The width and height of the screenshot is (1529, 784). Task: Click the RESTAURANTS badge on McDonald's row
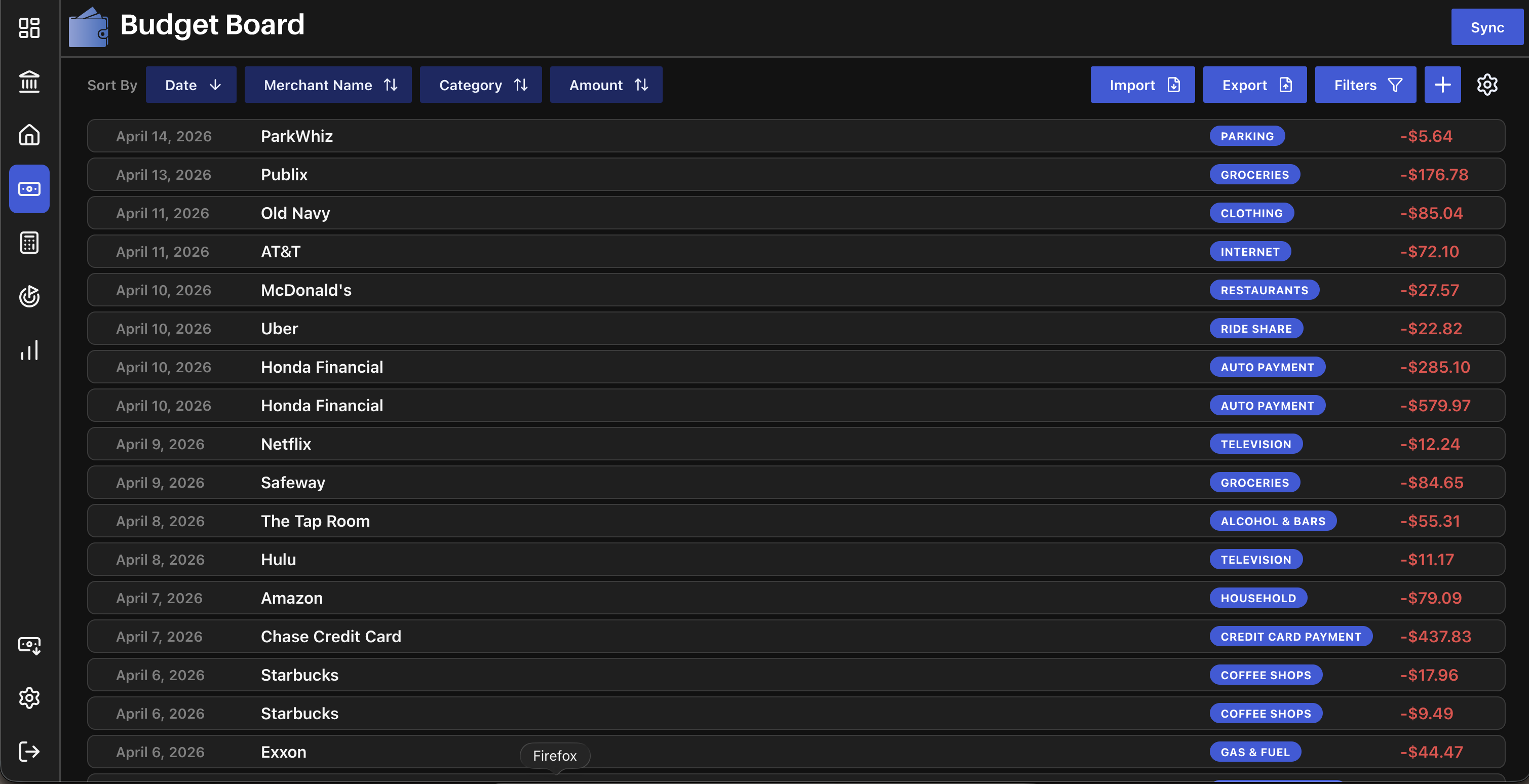pyautogui.click(x=1264, y=290)
